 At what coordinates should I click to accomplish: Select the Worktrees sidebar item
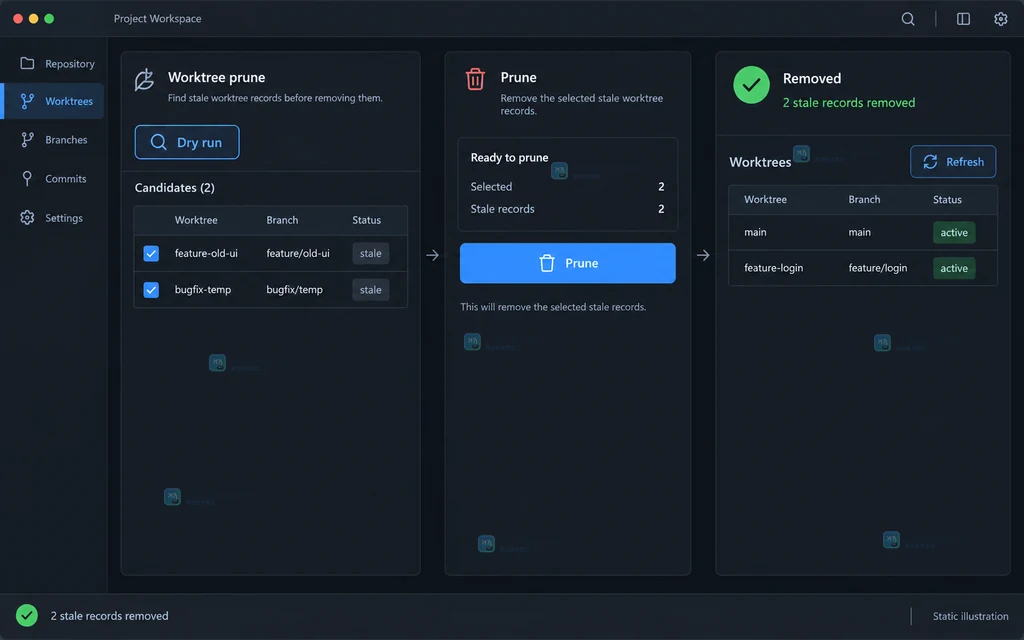pyautogui.click(x=54, y=101)
